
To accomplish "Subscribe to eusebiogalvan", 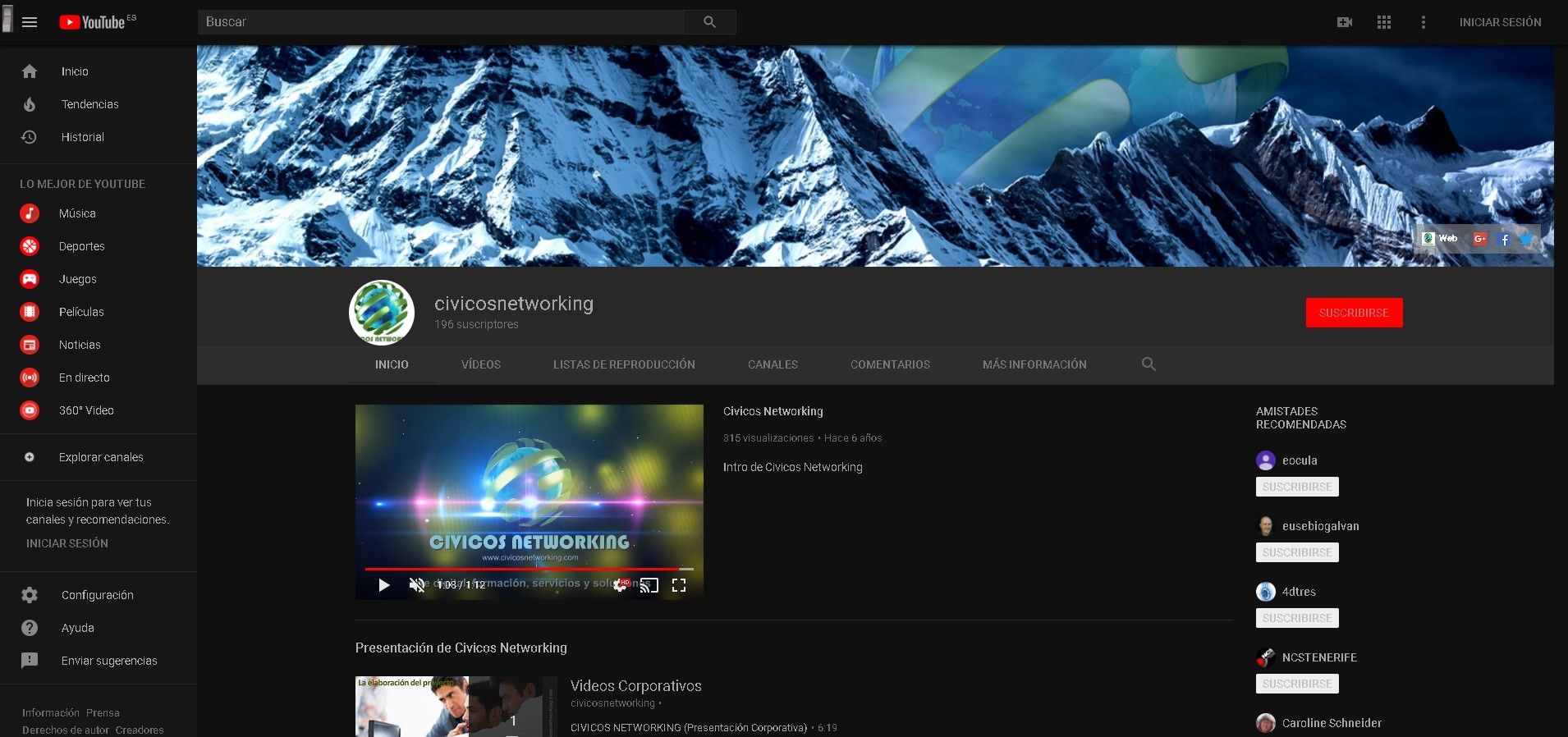I will [x=1297, y=552].
